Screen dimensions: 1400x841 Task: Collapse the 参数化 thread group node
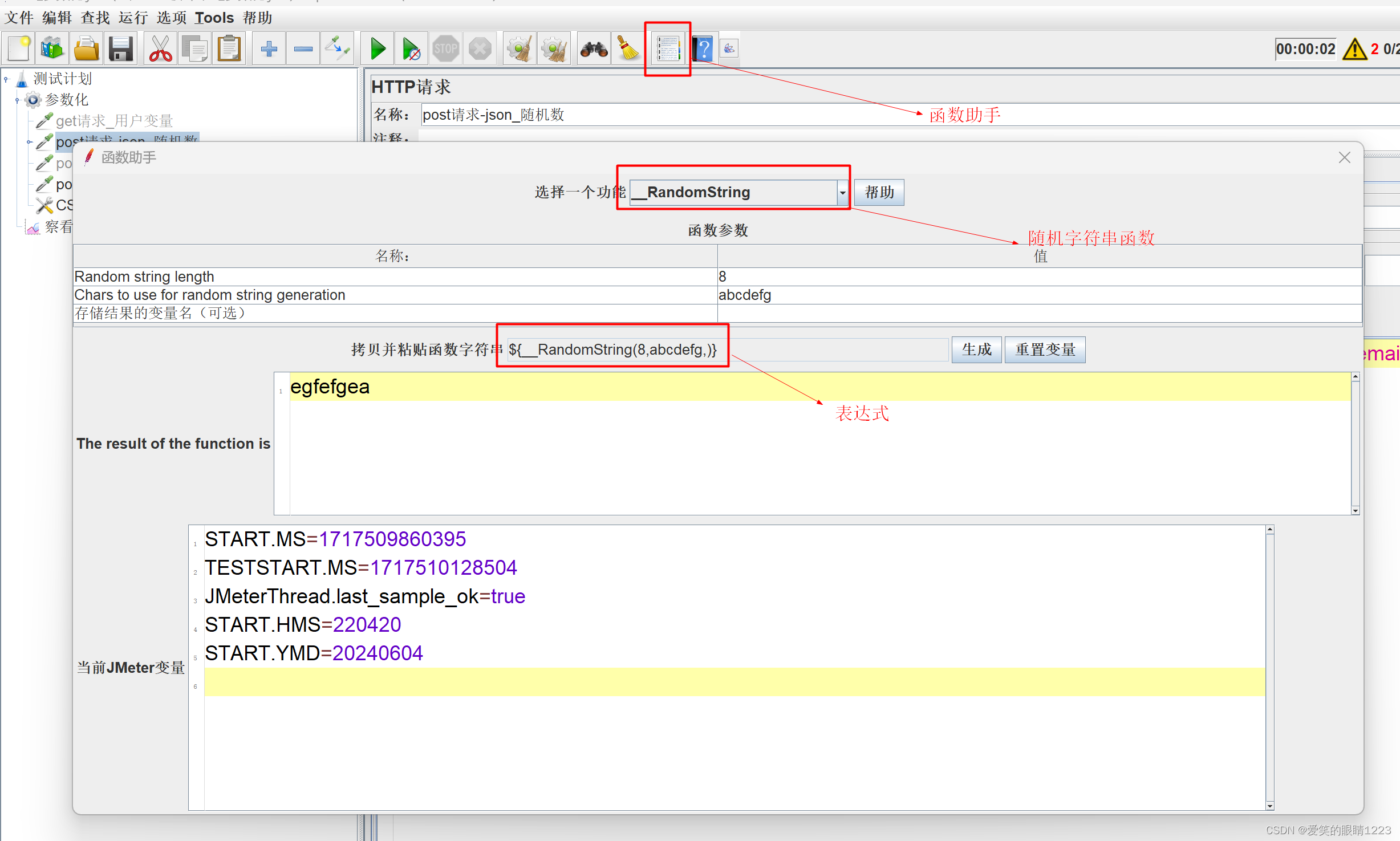[18, 100]
